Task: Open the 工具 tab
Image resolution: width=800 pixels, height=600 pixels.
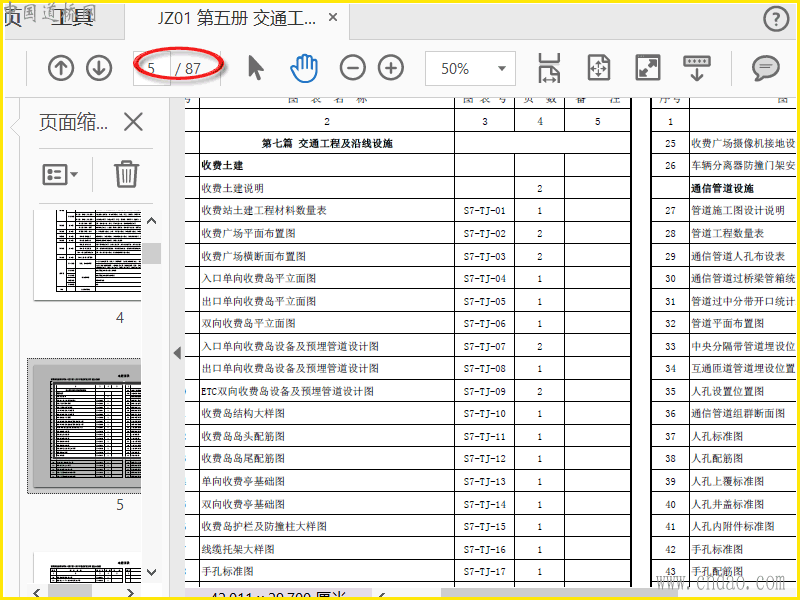Action: (71, 18)
